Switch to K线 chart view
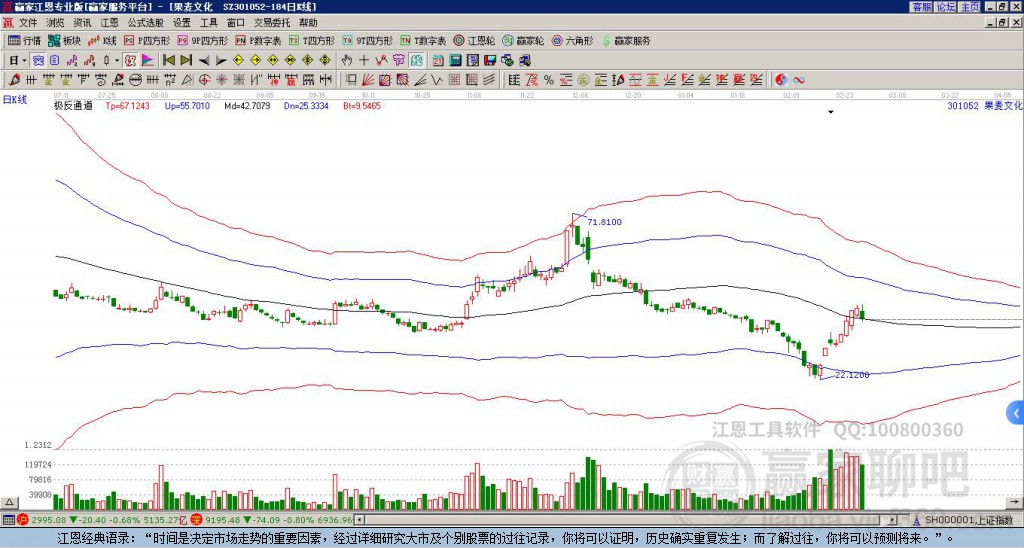 tap(102, 40)
